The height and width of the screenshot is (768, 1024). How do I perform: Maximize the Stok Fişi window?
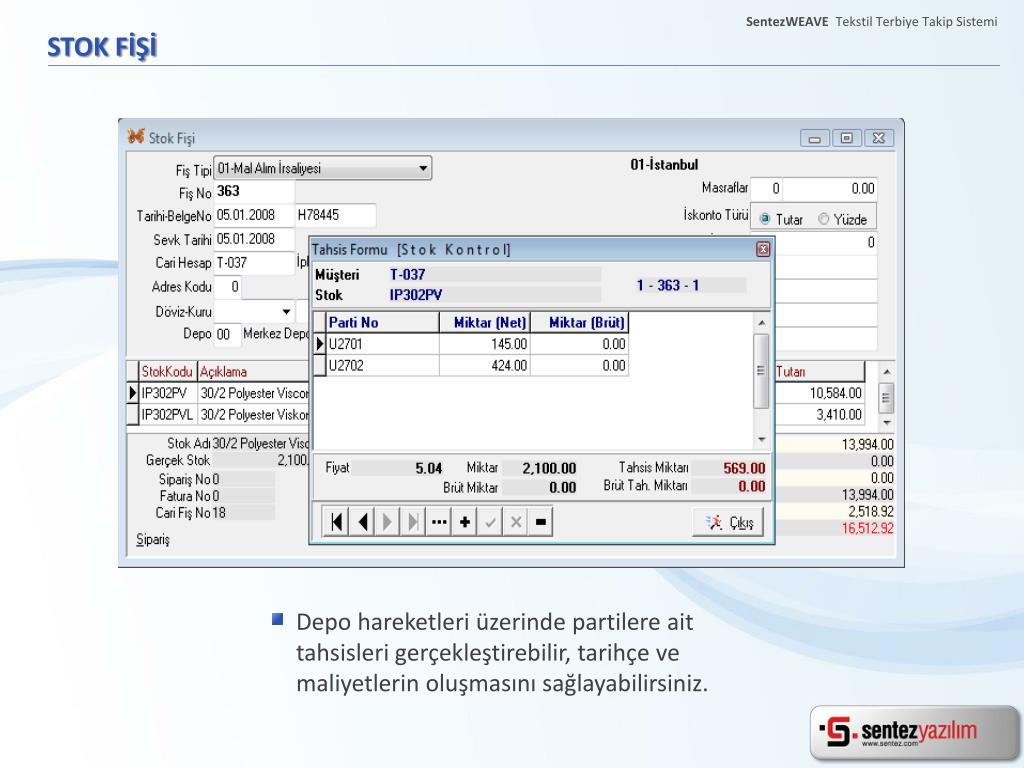point(846,138)
